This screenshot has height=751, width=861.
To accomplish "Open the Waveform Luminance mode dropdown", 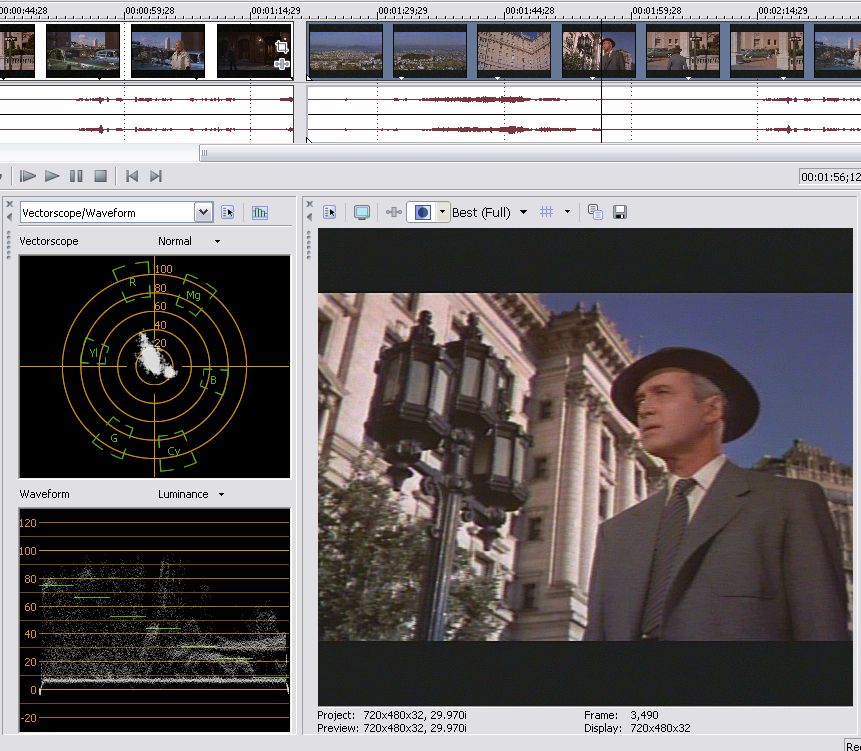I will tap(191, 494).
